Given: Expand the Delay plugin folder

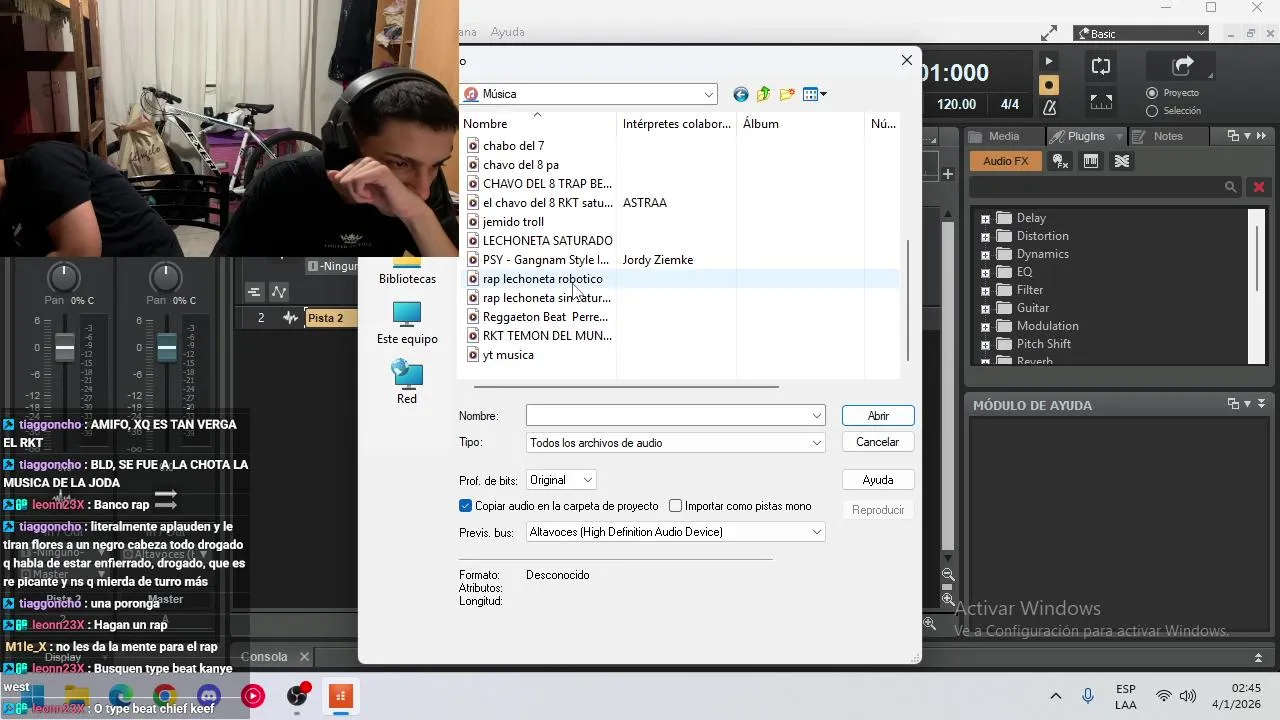Looking at the screenshot, I should tap(985, 218).
